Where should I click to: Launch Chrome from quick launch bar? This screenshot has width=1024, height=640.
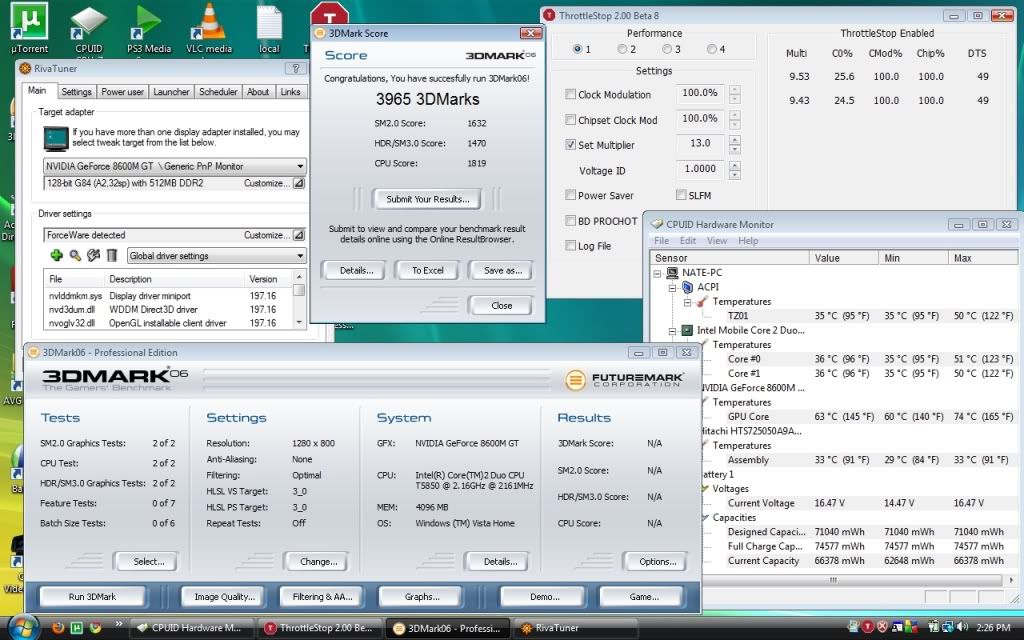95,628
